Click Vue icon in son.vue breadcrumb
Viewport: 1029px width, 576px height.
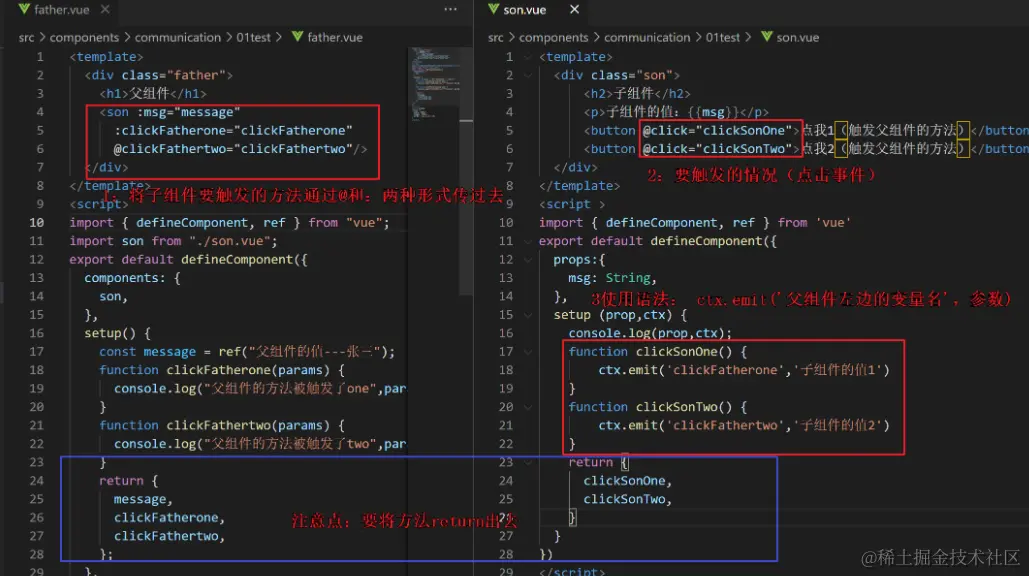point(766,37)
